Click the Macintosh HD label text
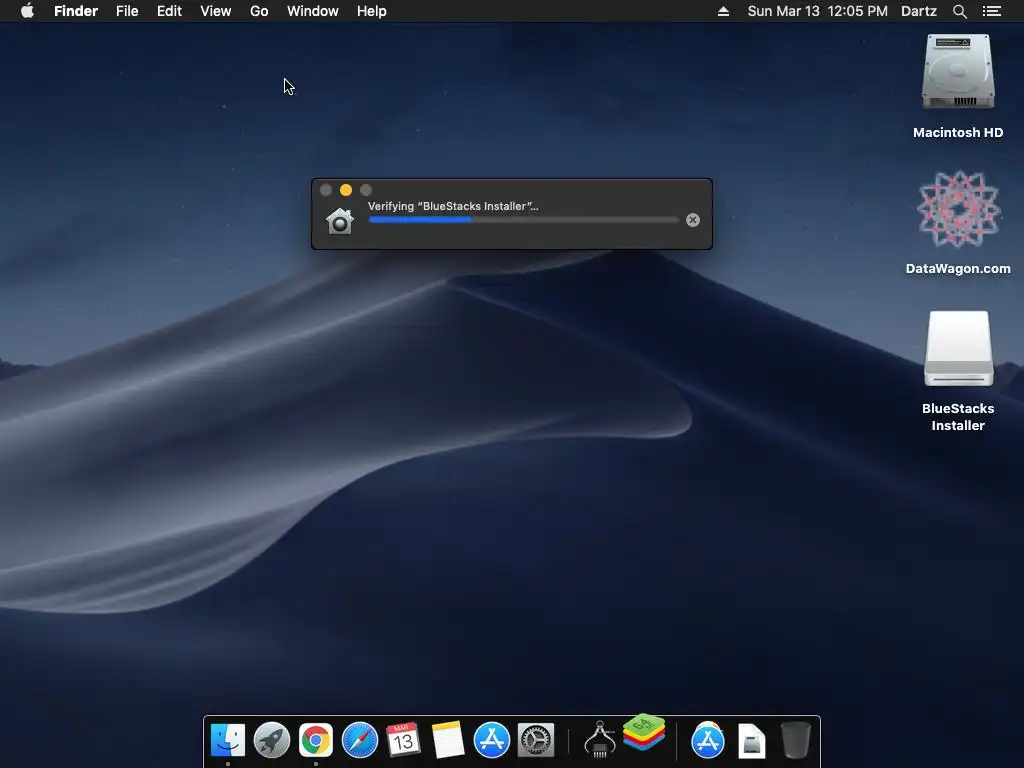 click(958, 133)
